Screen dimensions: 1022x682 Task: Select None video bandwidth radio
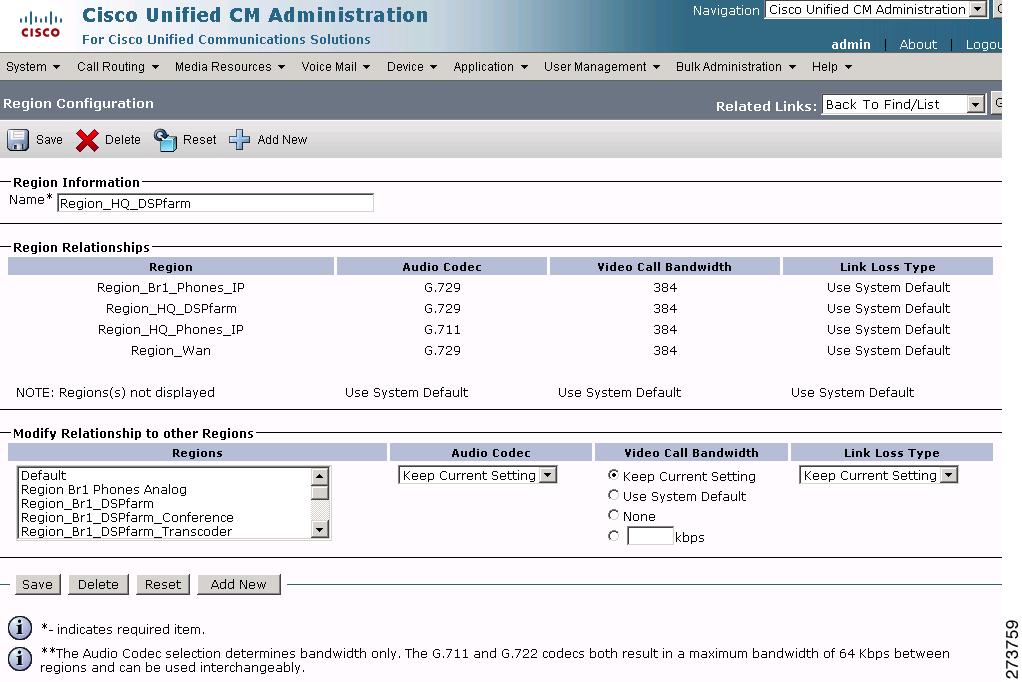click(613, 515)
